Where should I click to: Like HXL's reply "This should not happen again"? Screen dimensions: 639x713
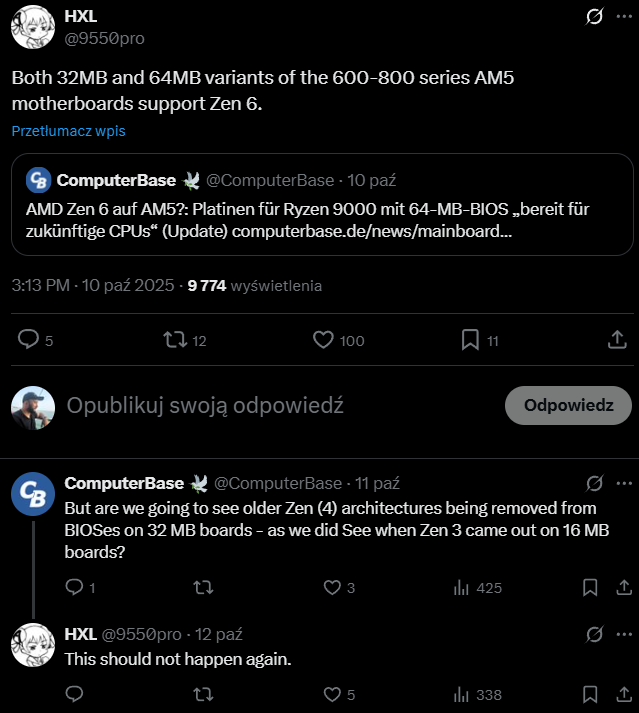(x=332, y=694)
